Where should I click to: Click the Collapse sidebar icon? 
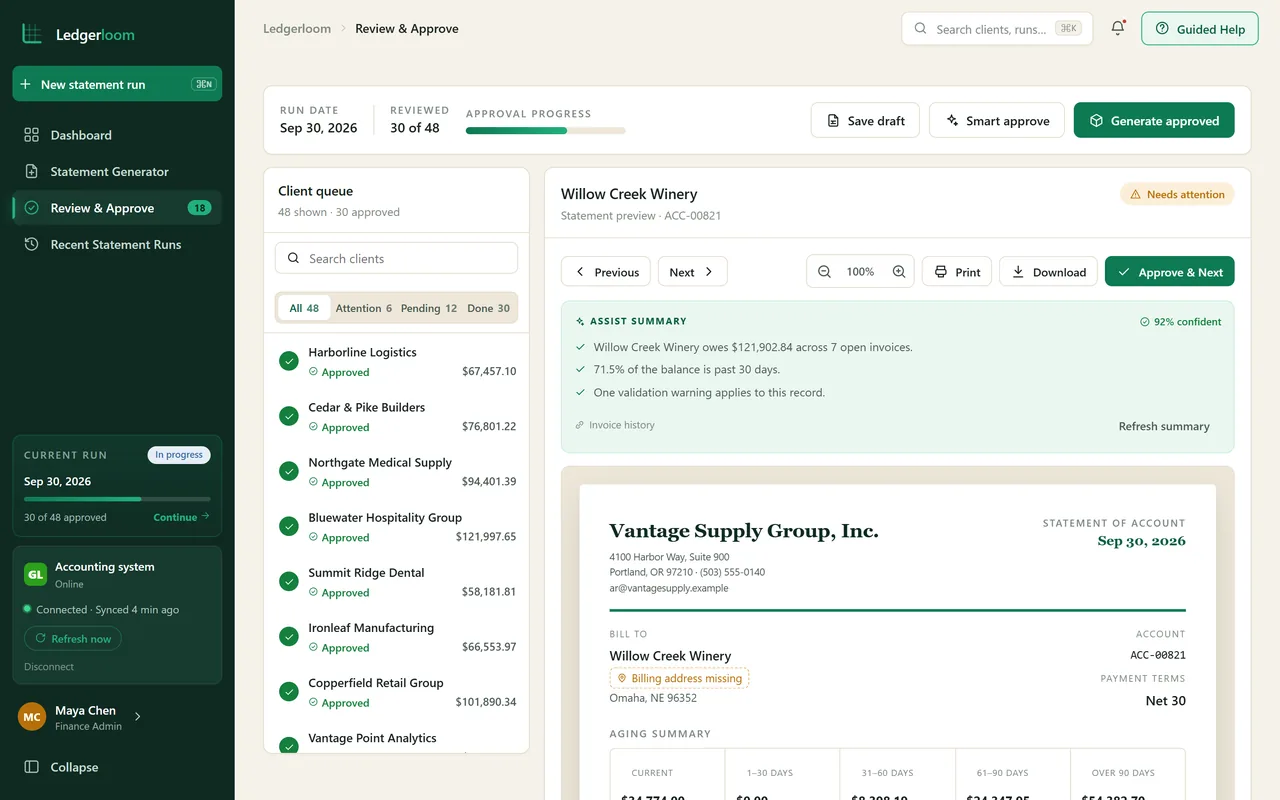(x=32, y=768)
